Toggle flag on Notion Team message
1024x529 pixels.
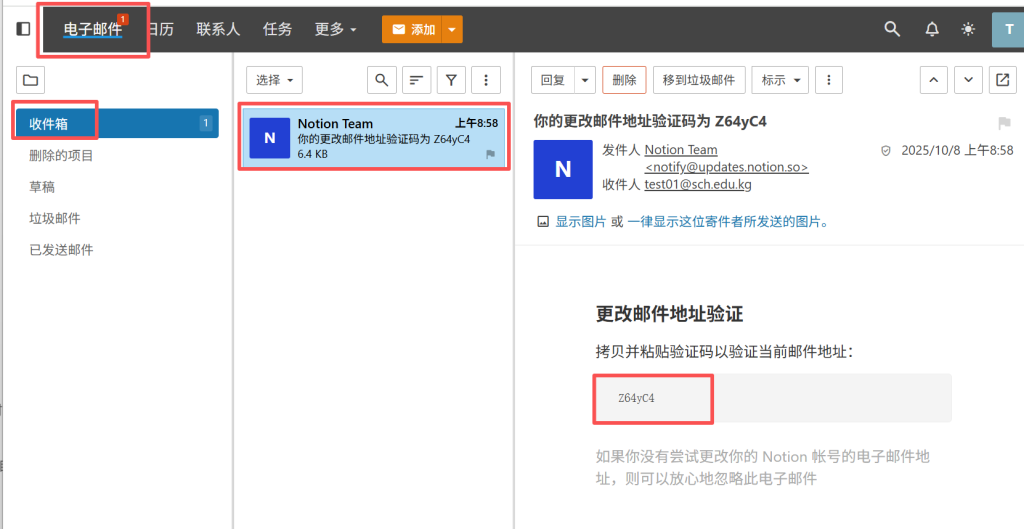[490, 154]
